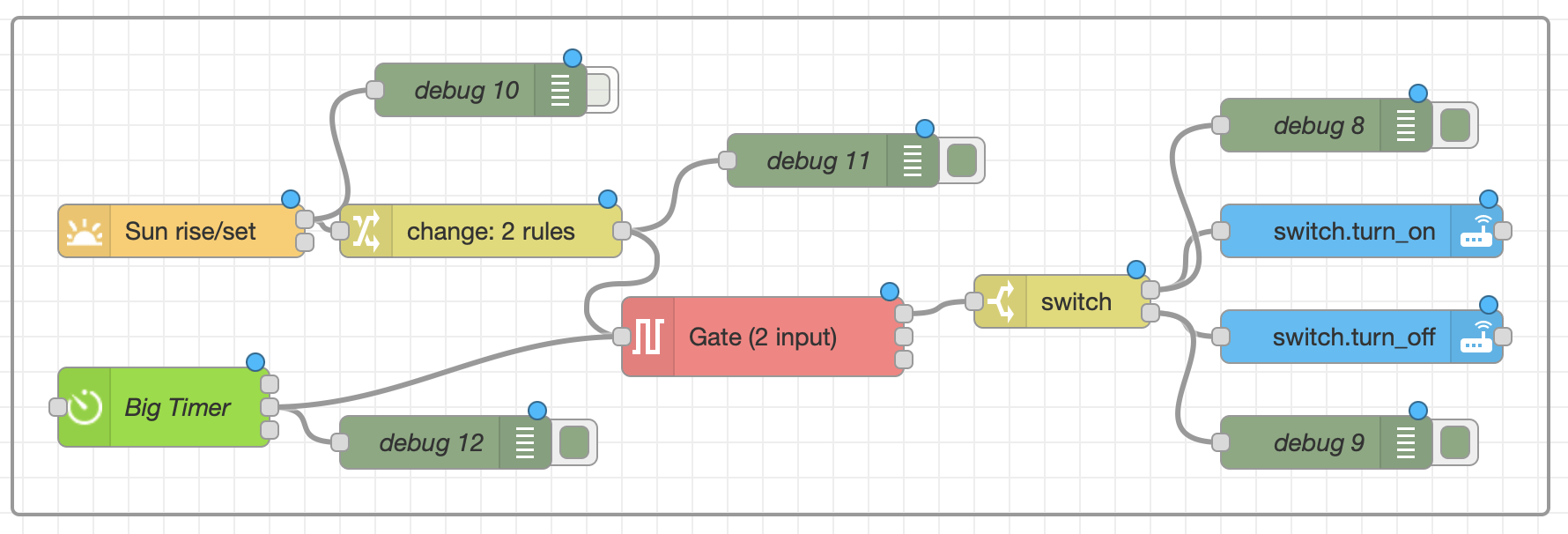Click the change node shuffle icon
The image size is (1568, 534).
pos(366,232)
